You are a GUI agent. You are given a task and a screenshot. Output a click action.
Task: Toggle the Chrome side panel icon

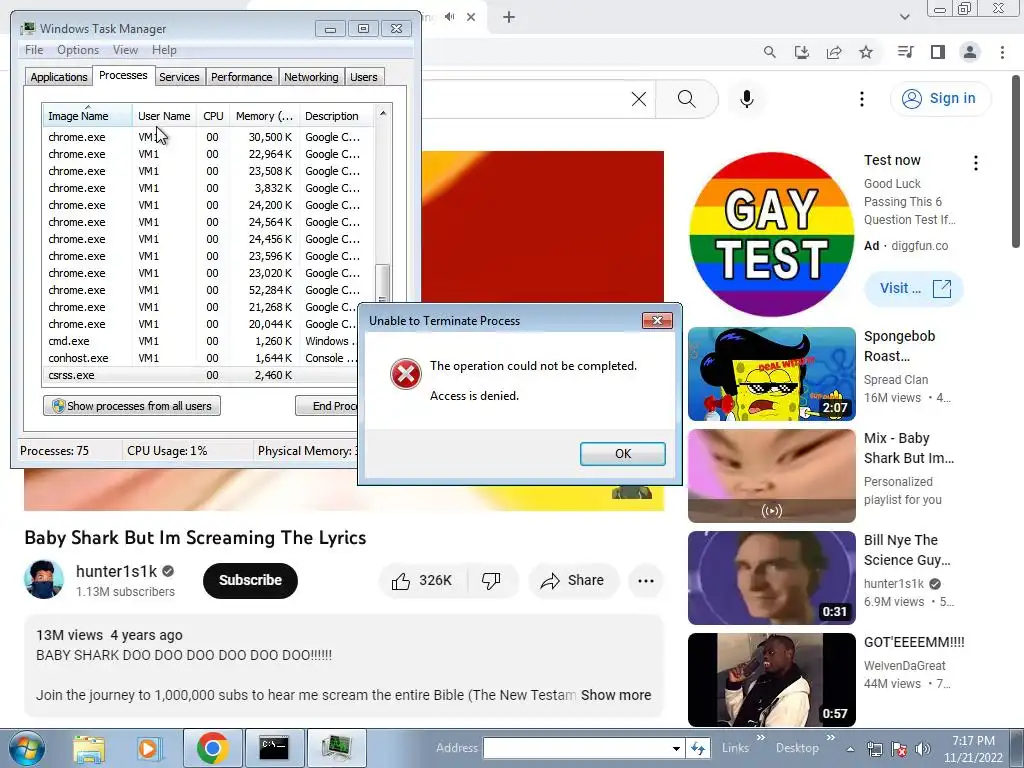pyautogui.click(x=938, y=52)
